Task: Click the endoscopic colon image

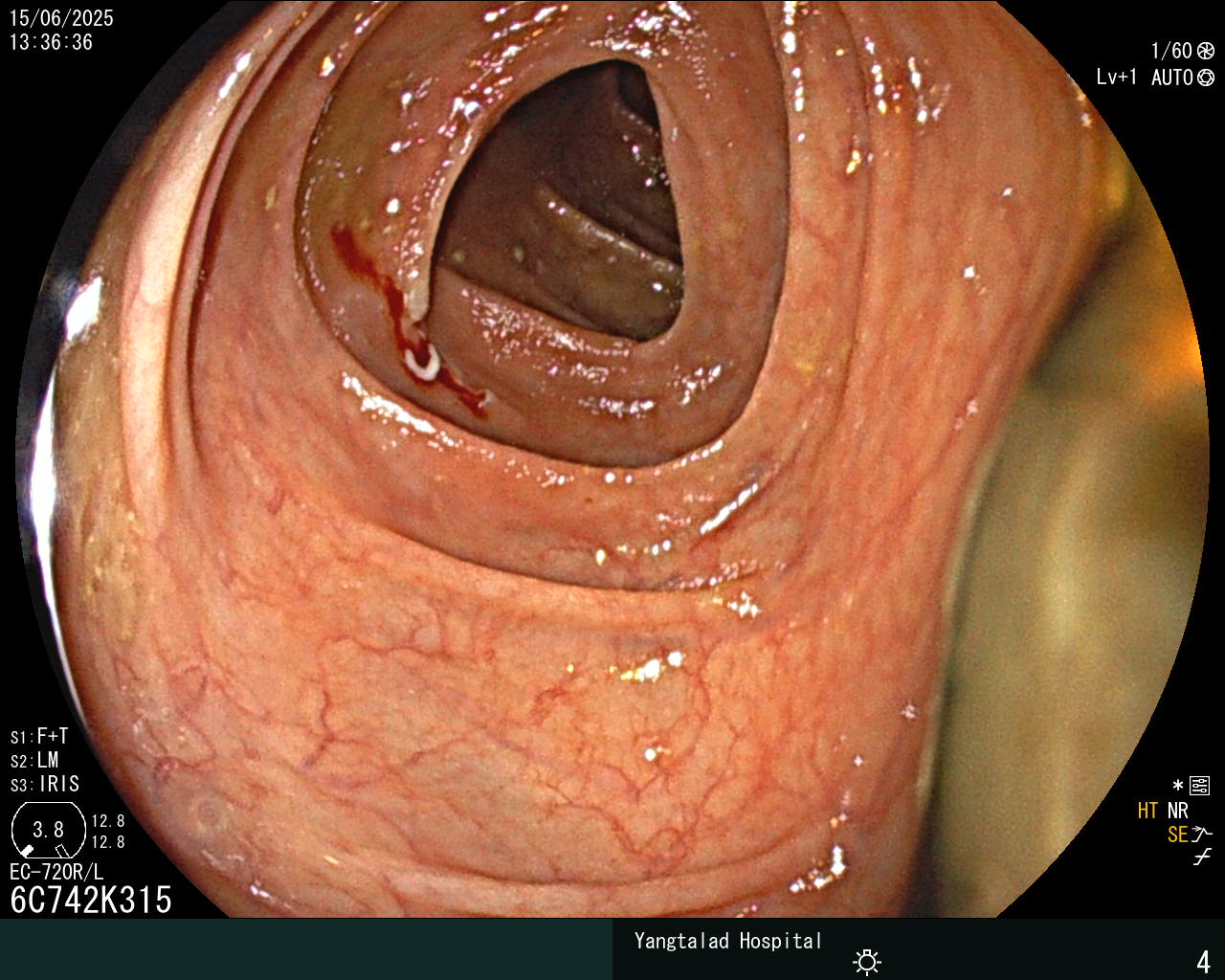Action: click(612, 459)
